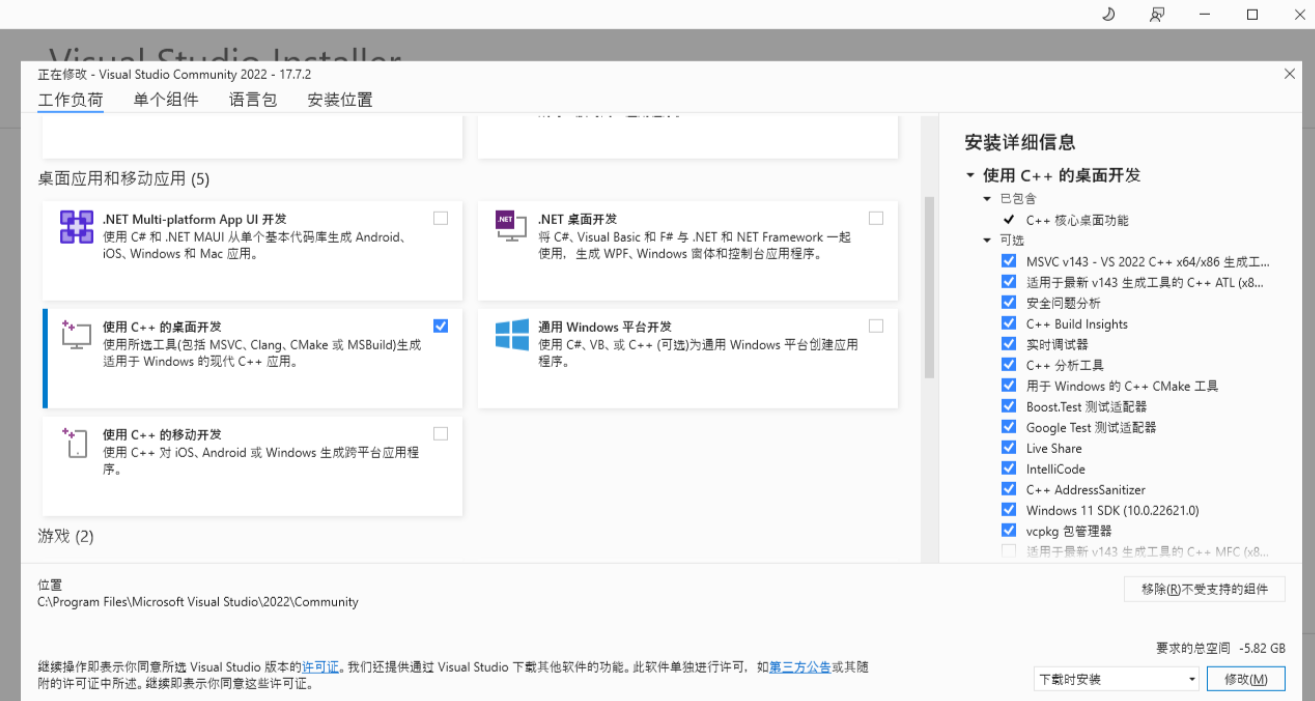Open the 安装位置 tab

click(340, 100)
